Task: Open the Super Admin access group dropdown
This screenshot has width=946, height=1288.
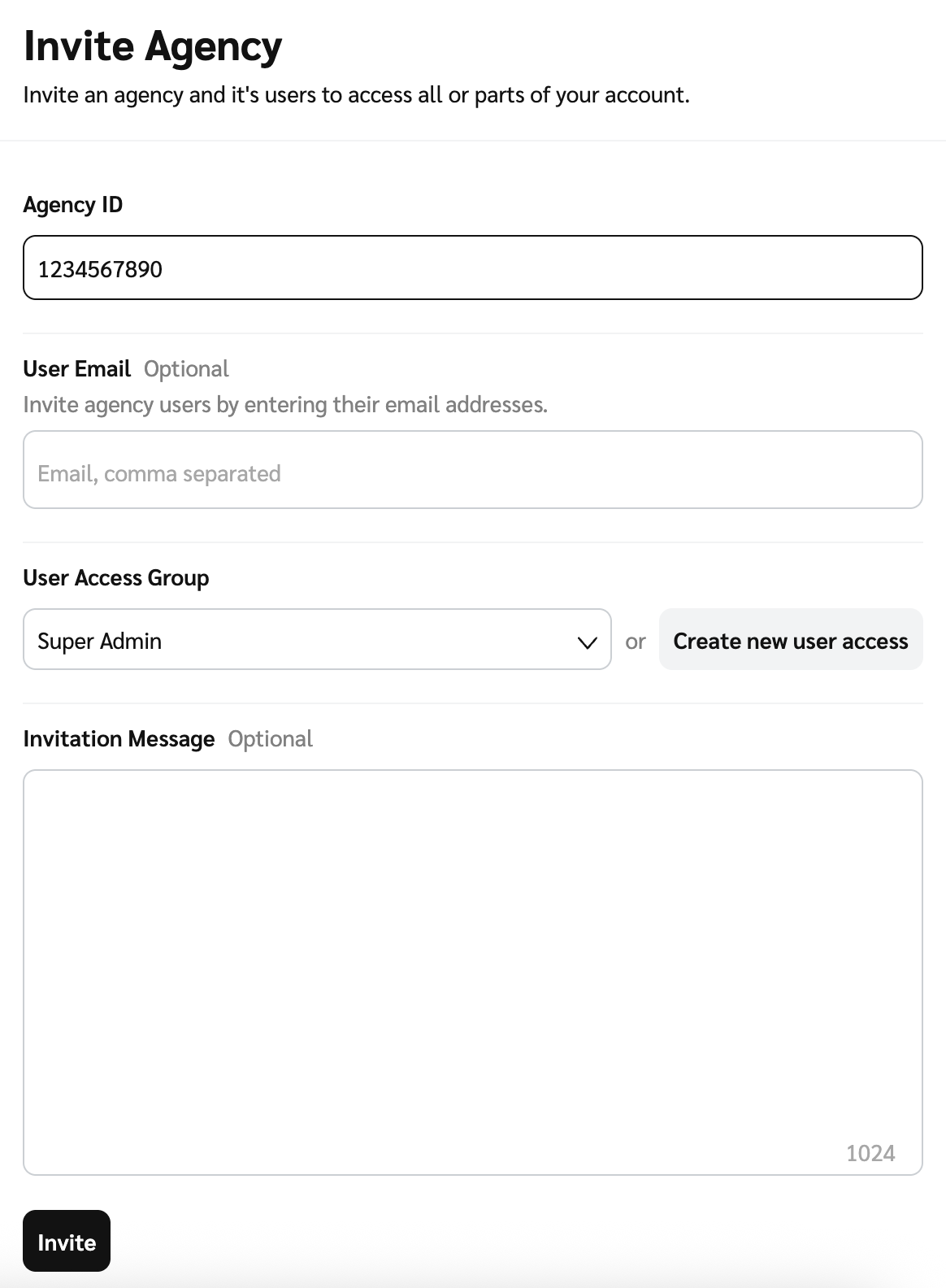Action: [317, 640]
